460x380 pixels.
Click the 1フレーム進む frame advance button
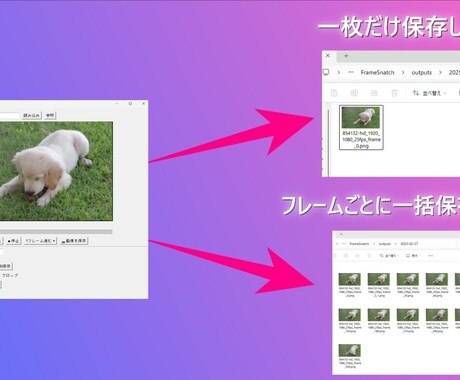coord(40,241)
